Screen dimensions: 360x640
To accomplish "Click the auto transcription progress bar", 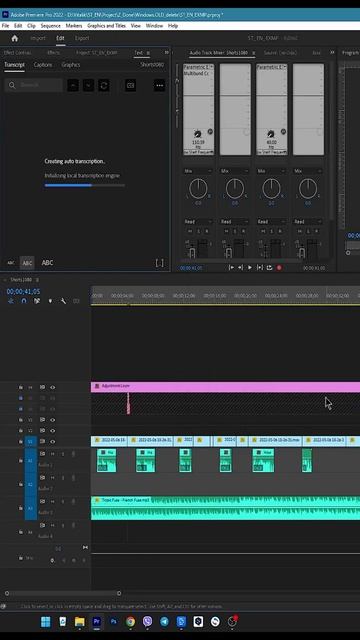I will coord(85,185).
